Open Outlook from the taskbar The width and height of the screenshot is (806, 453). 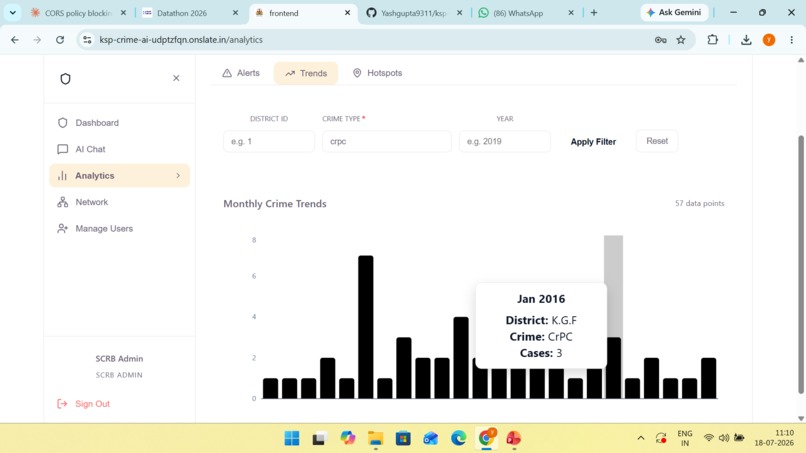click(431, 438)
